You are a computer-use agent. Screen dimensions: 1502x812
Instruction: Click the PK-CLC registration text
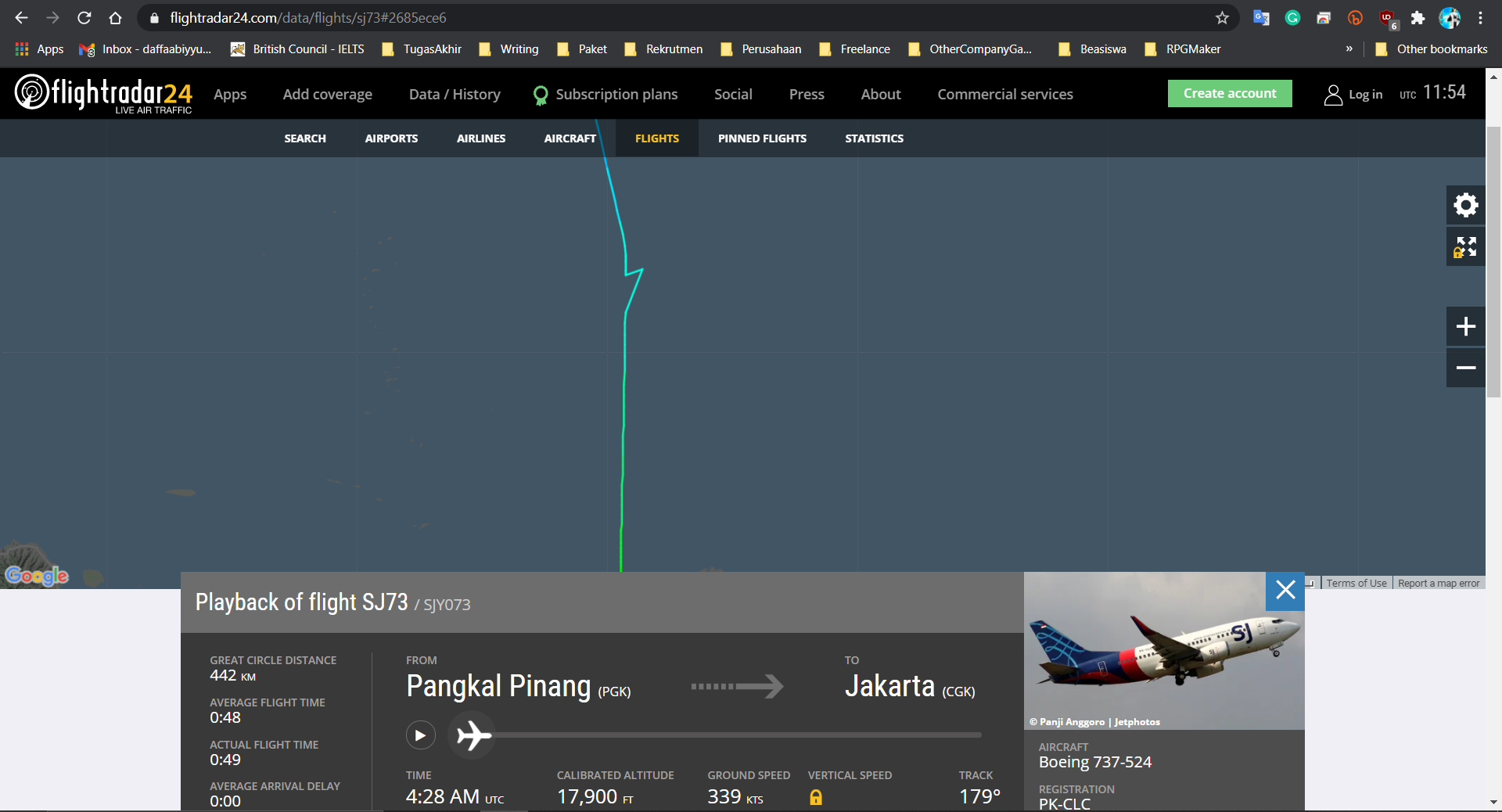(1064, 804)
